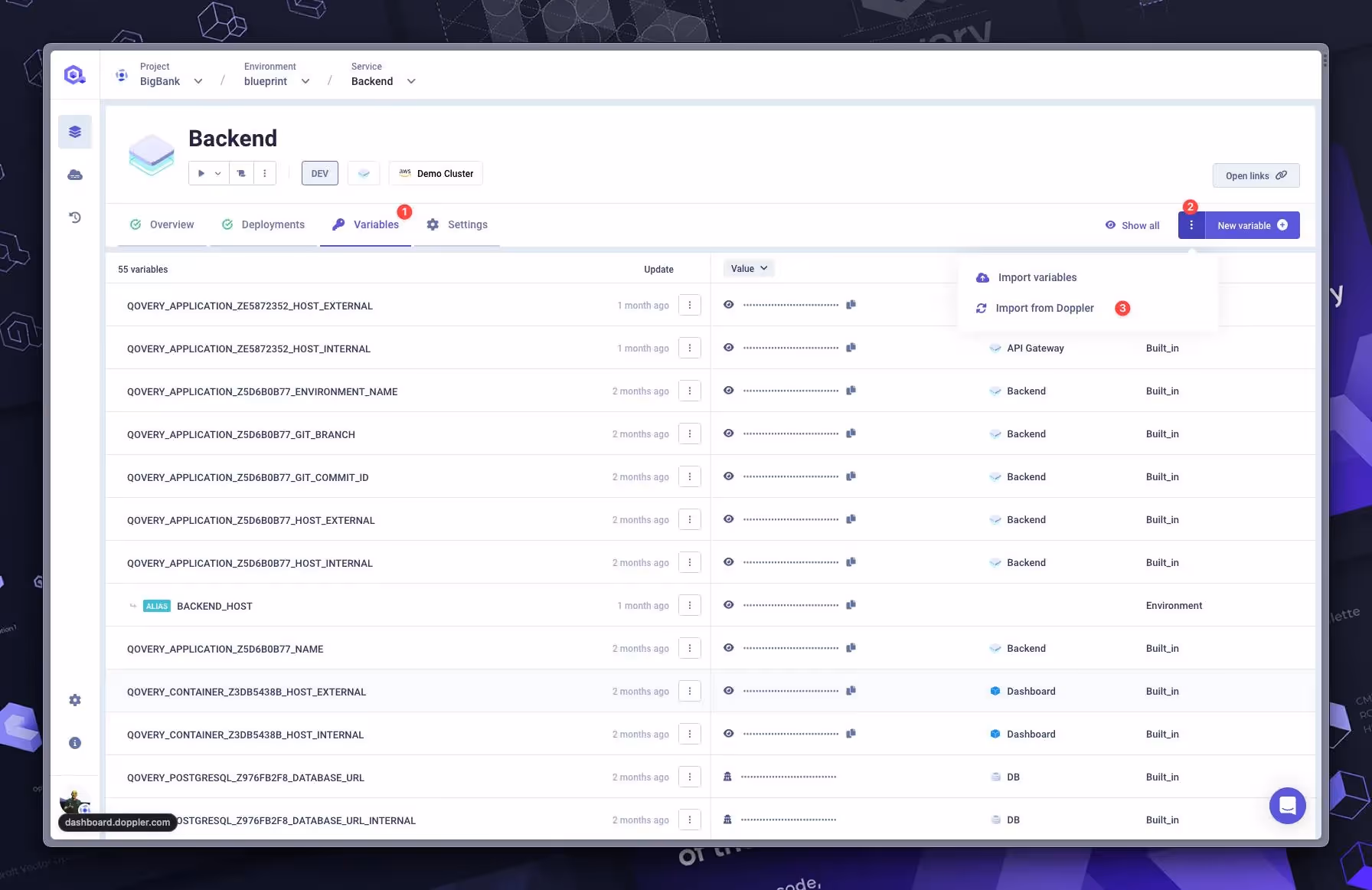Click the info help icon in sidebar
Image resolution: width=1372 pixels, height=890 pixels.
click(75, 743)
